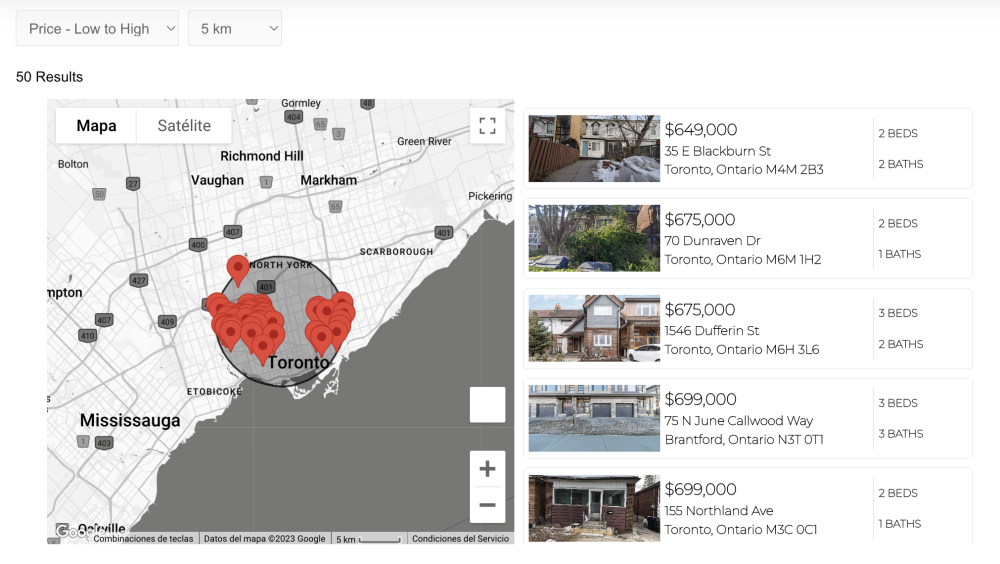Open Condiciones del Servicio link
The height and width of the screenshot is (564, 1000).
[x=460, y=538]
